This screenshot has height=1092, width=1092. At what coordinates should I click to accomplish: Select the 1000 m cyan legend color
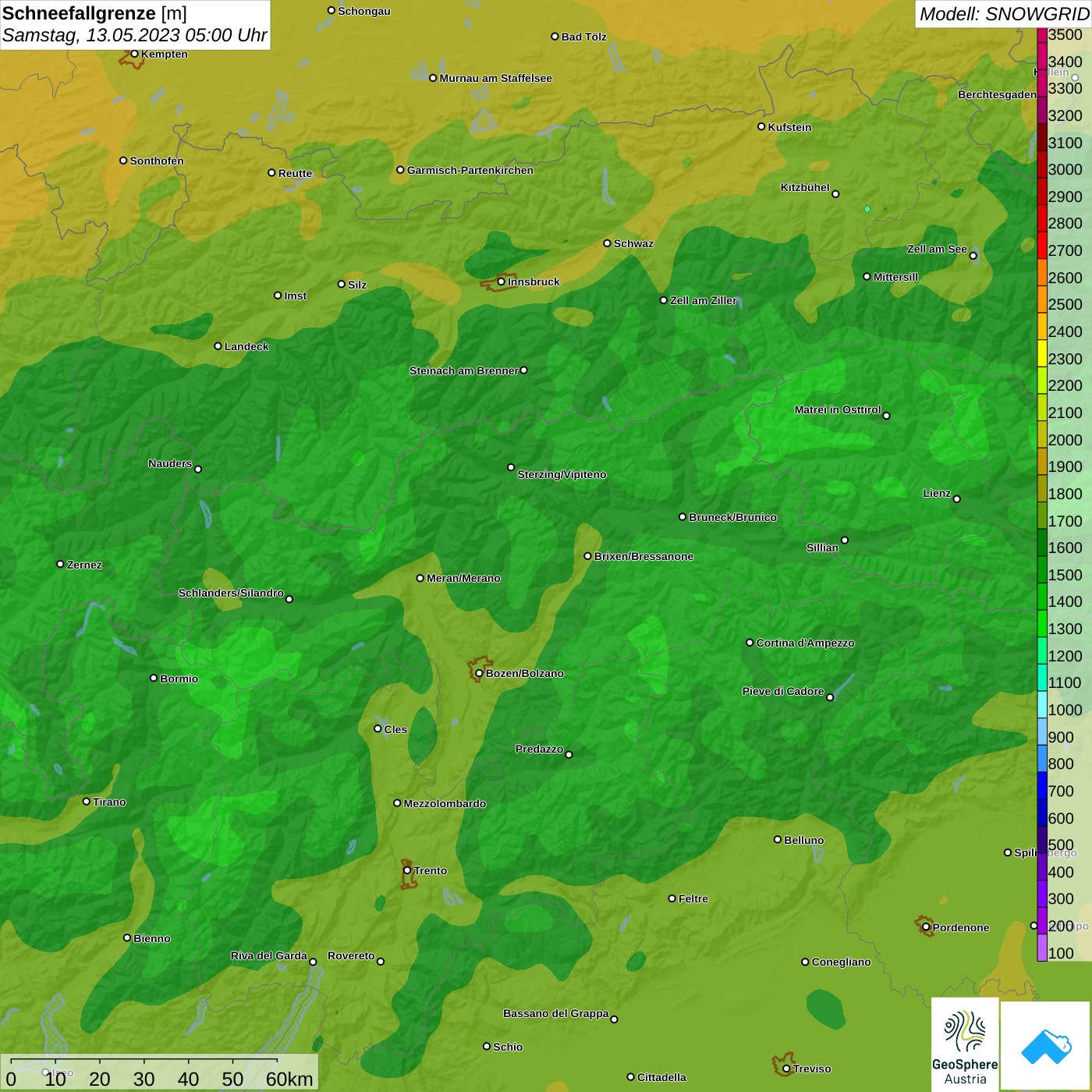pyautogui.click(x=1042, y=704)
